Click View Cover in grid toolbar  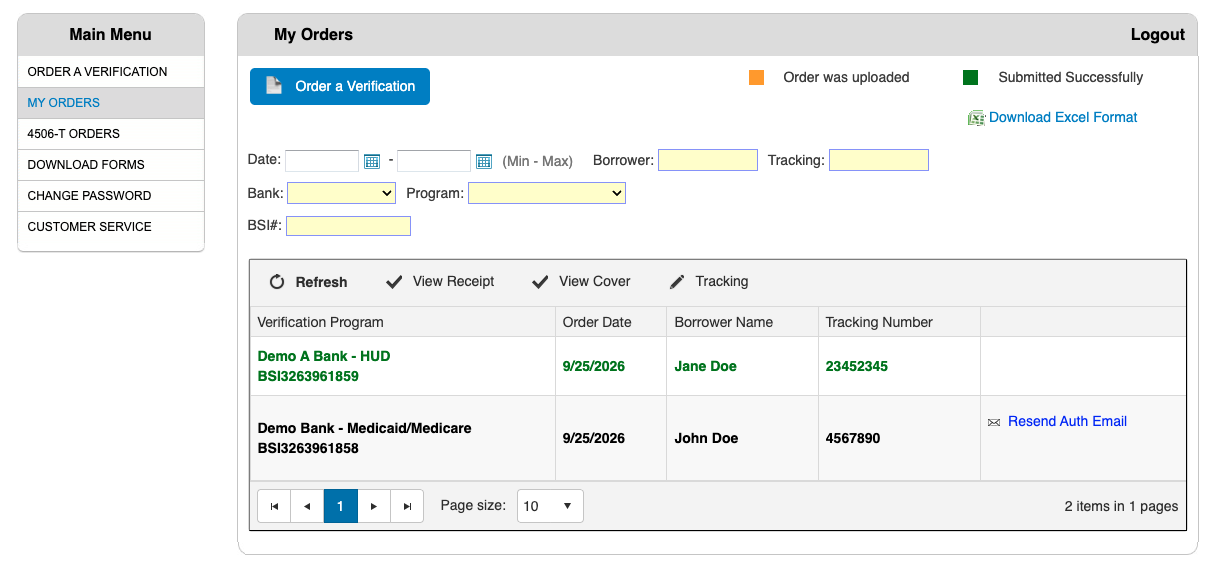pyautogui.click(x=581, y=282)
